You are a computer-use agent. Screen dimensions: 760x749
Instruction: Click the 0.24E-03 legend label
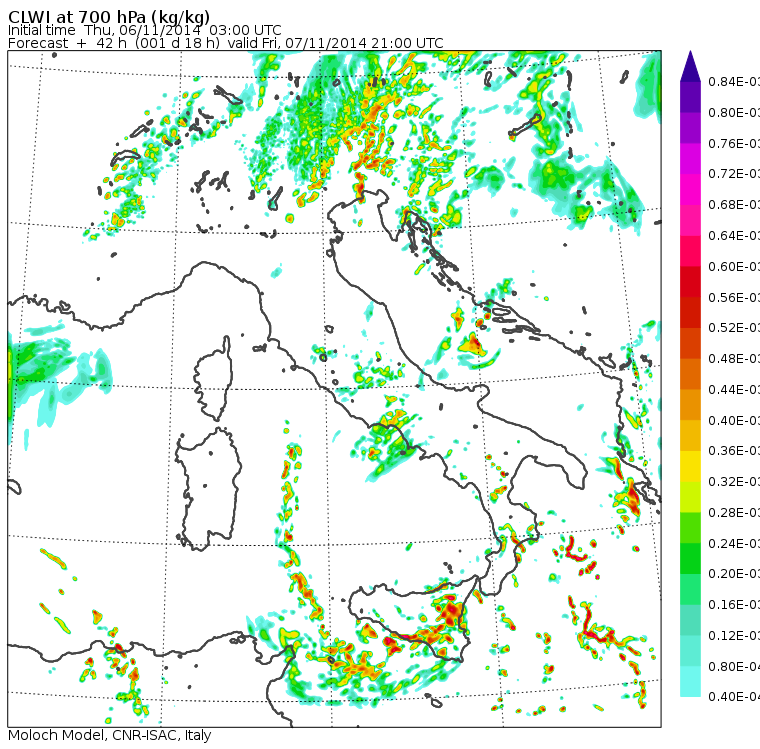[x=734, y=543]
